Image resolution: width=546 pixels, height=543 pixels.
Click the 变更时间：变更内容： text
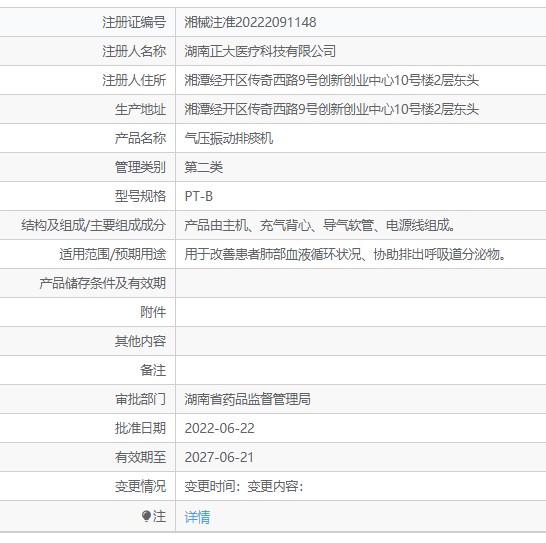(x=244, y=486)
